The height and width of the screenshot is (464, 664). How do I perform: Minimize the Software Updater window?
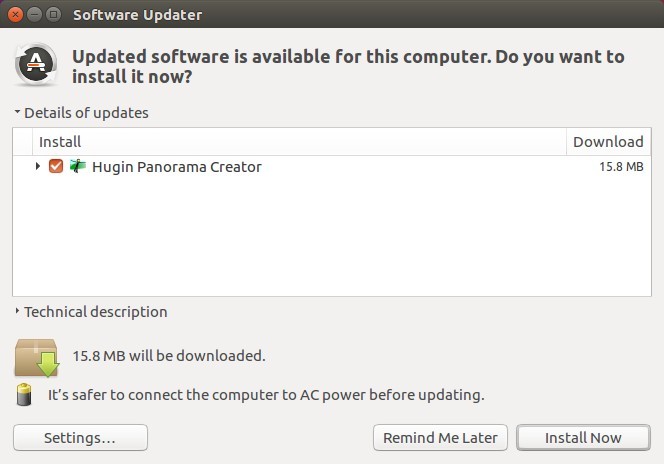34,14
